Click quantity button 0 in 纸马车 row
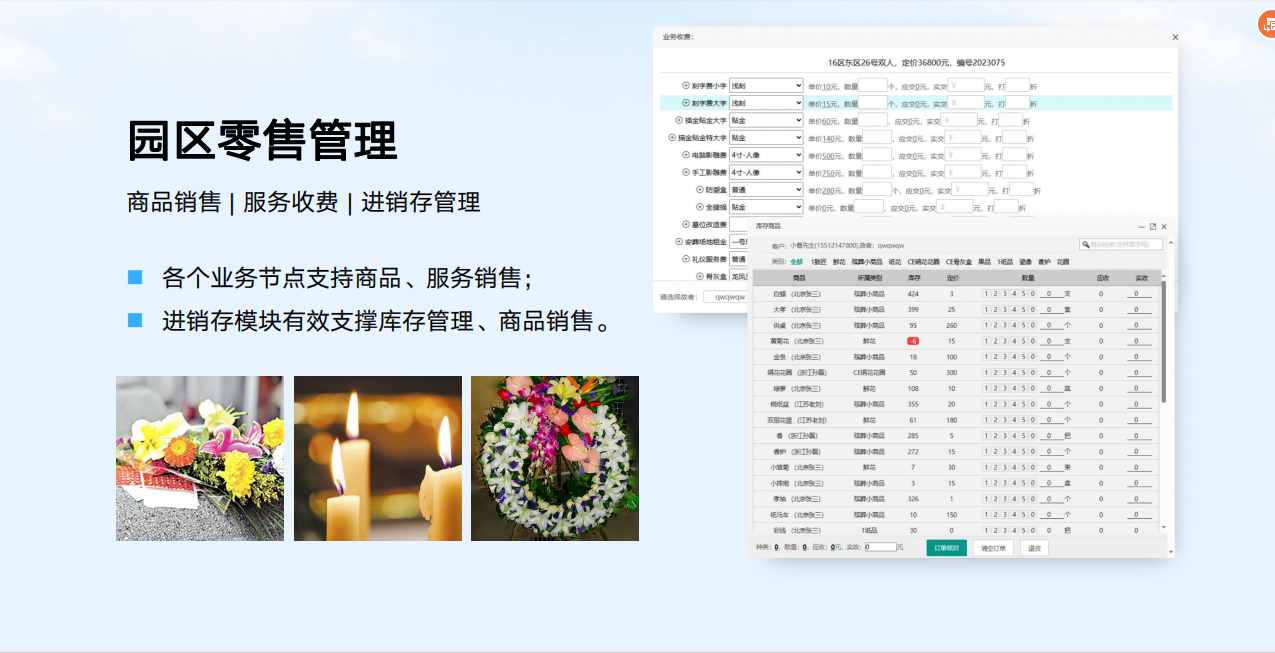 pos(1033,514)
